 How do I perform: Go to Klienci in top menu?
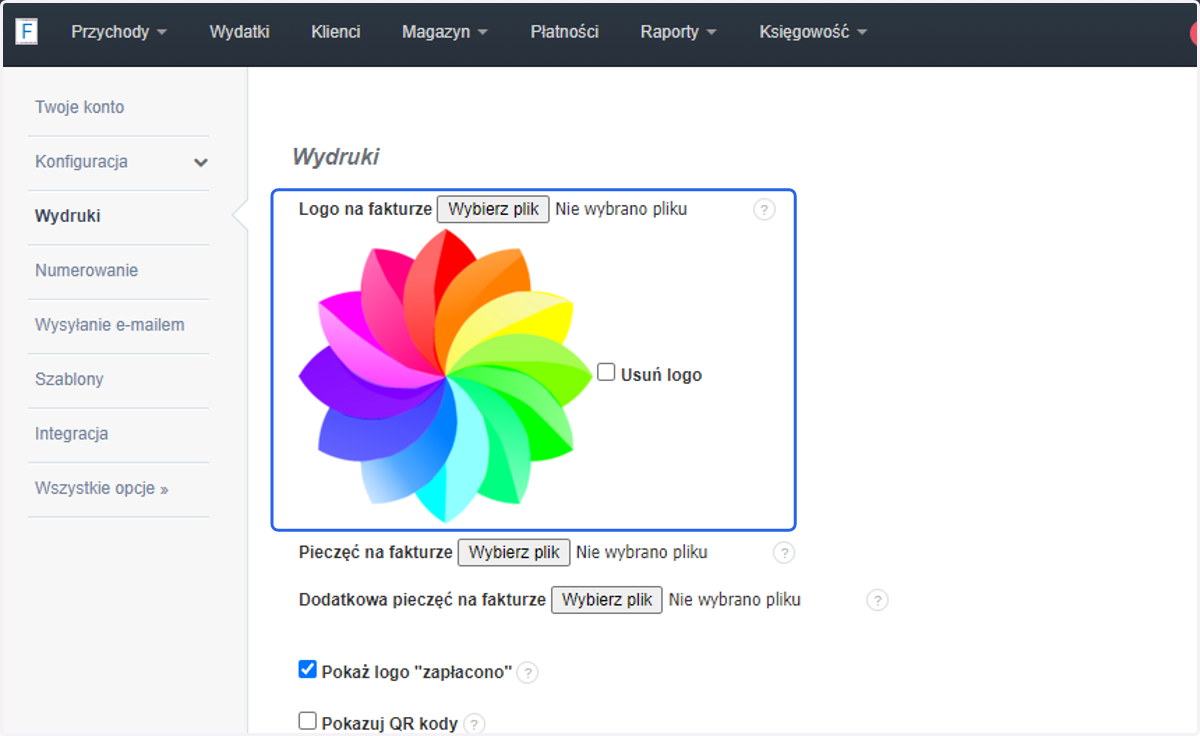[336, 32]
